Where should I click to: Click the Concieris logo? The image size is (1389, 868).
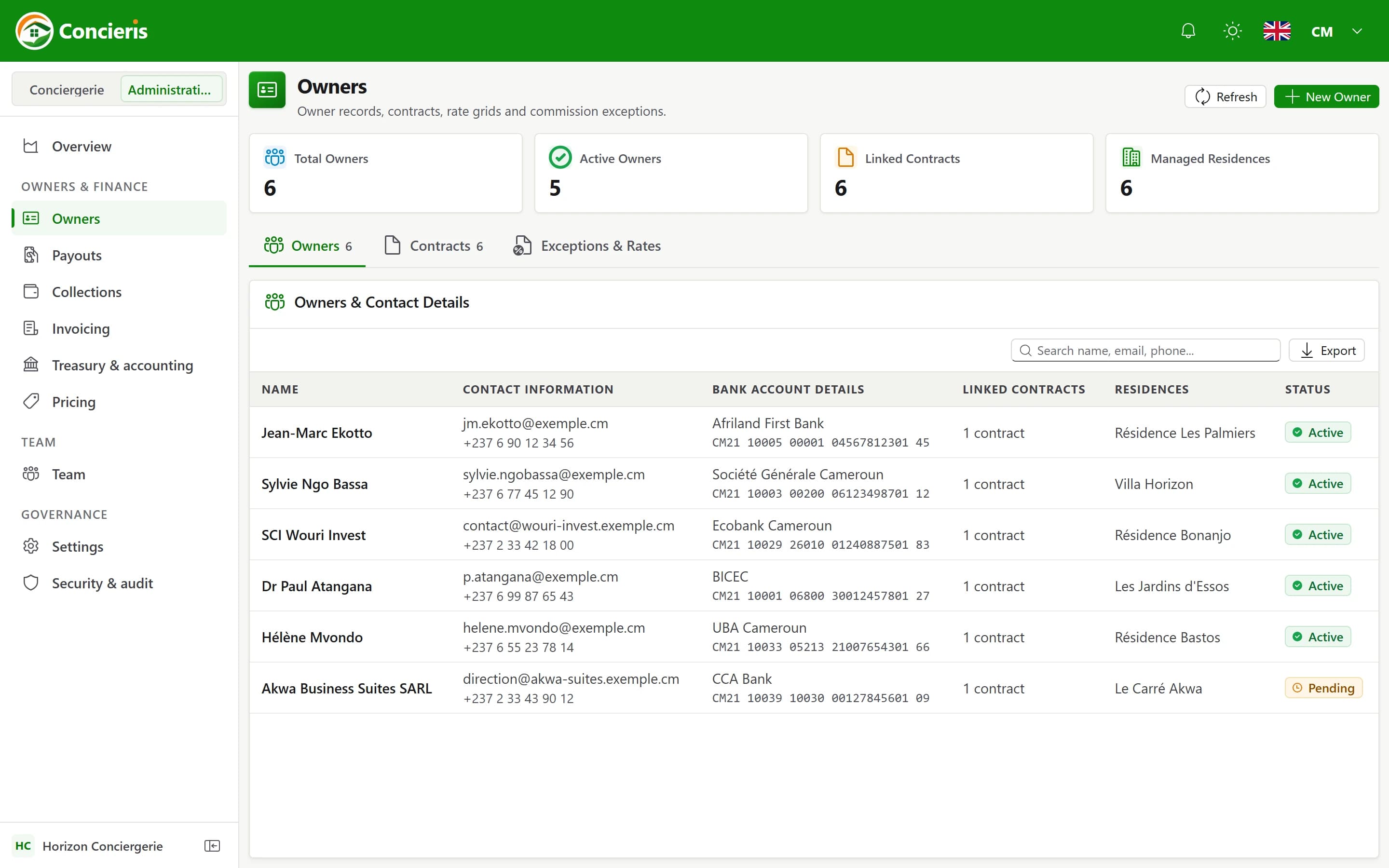[82, 31]
